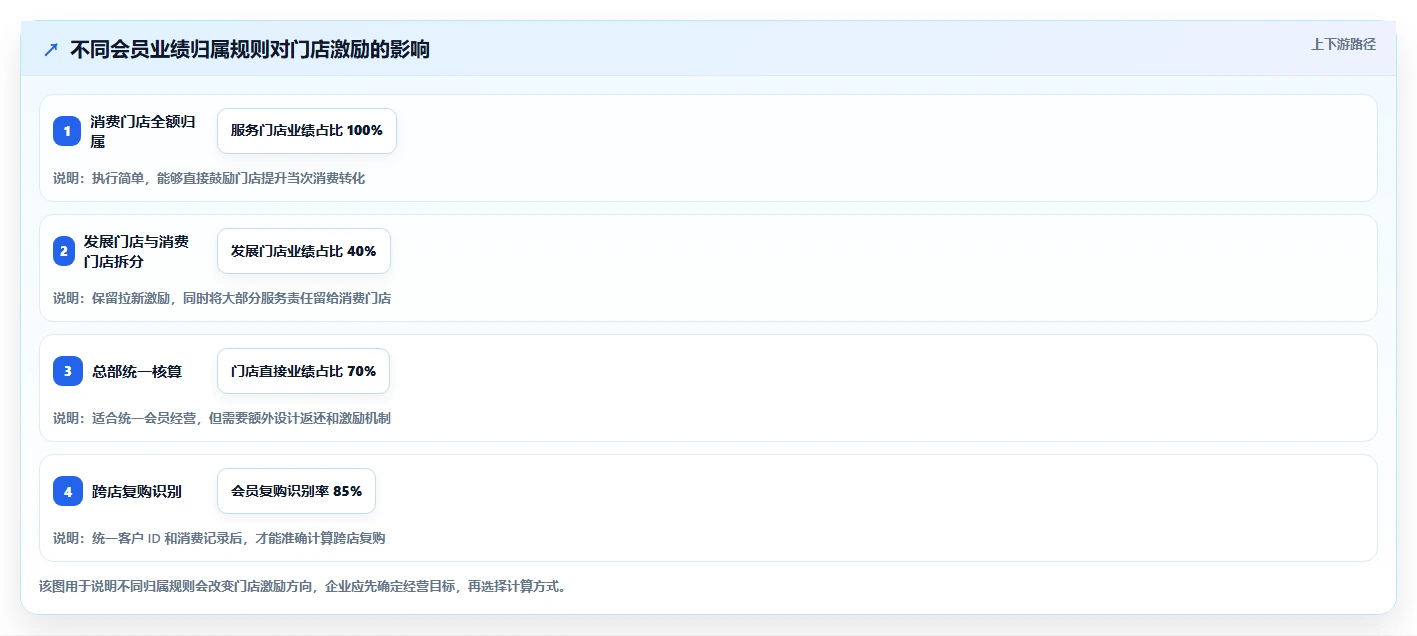Select the 总部统一核算 heading
This screenshot has height=636, width=1417.
click(137, 371)
